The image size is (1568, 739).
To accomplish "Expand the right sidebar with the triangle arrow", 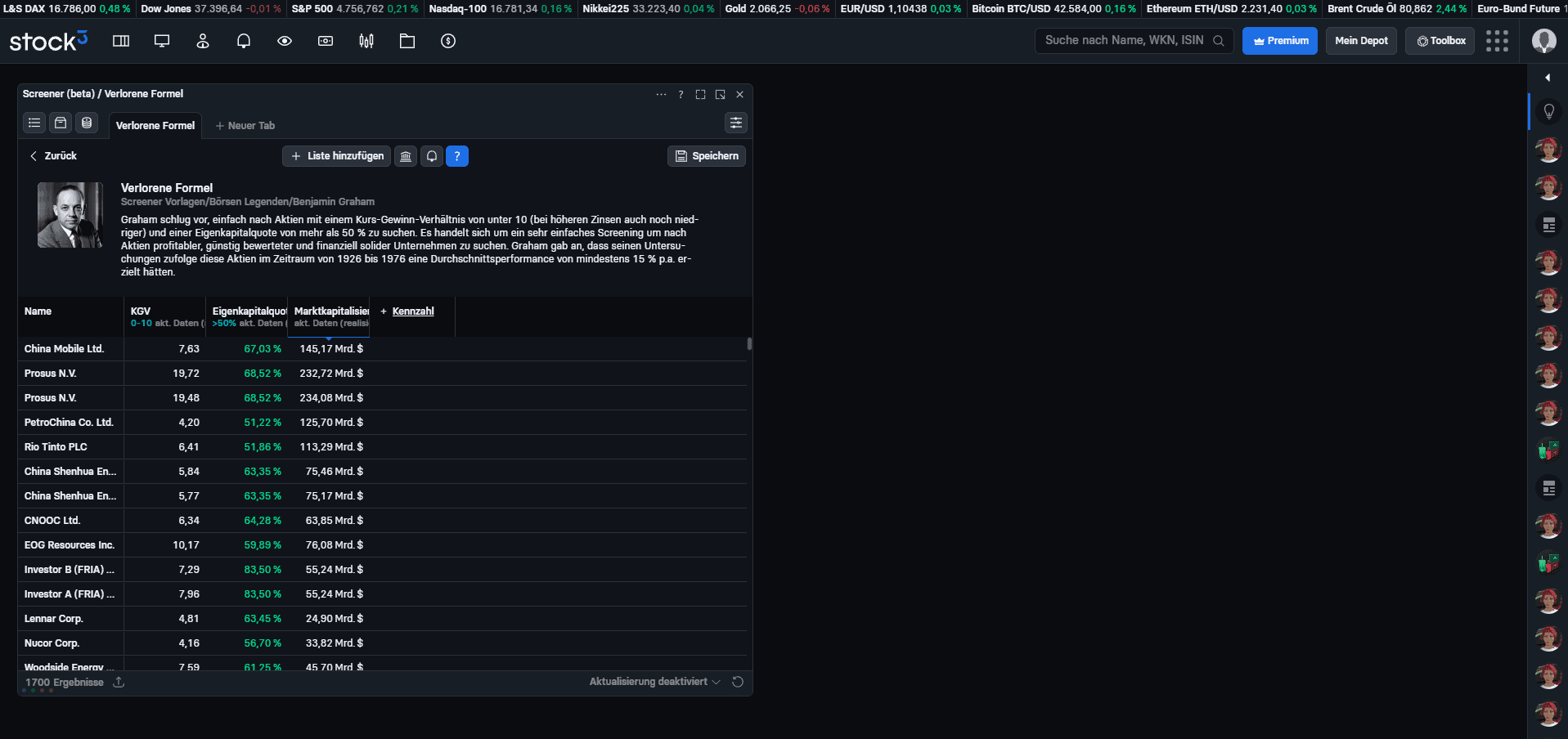I will (x=1548, y=78).
